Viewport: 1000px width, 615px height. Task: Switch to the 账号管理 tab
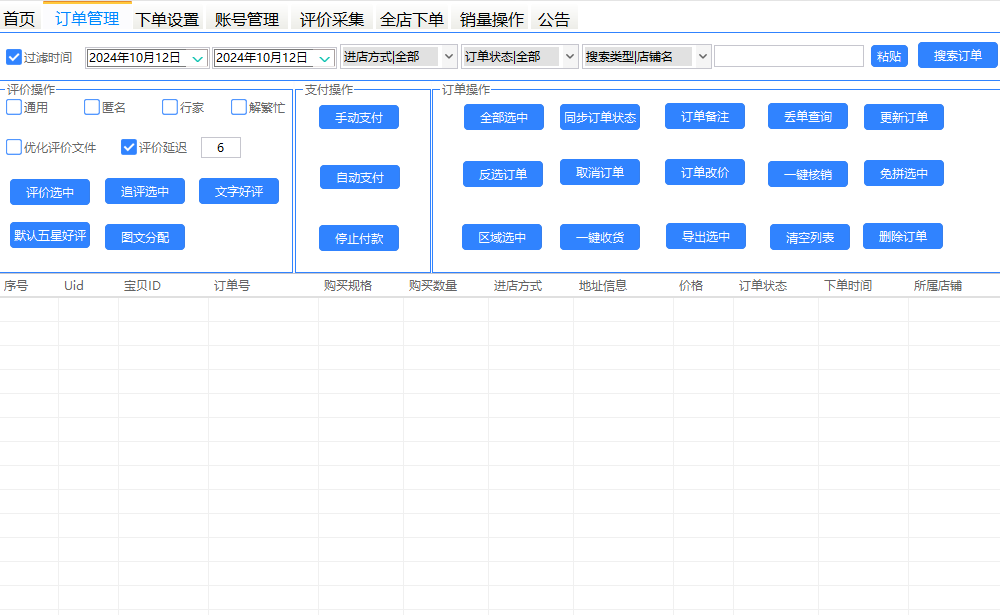click(x=247, y=18)
